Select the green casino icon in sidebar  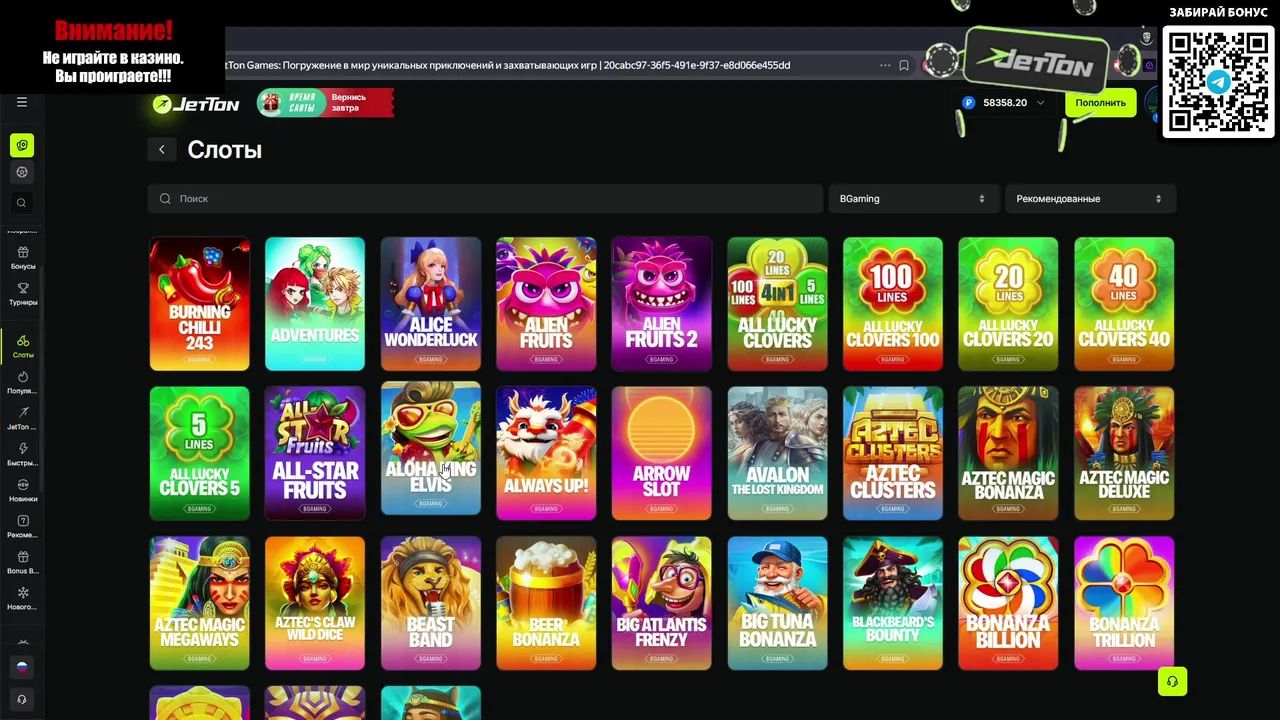click(22, 146)
